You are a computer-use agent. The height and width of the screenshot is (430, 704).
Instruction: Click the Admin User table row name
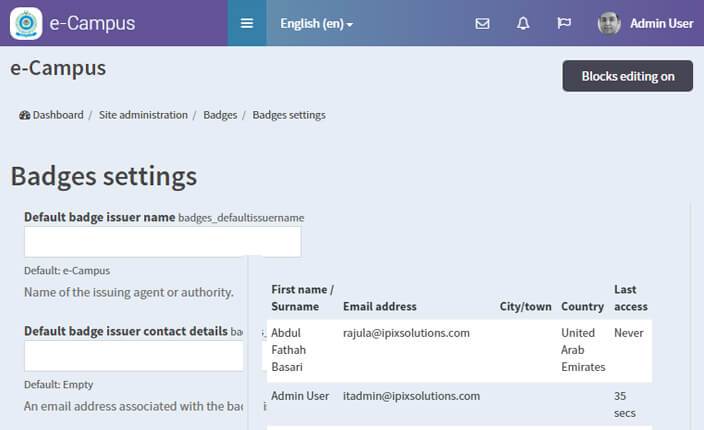click(300, 396)
